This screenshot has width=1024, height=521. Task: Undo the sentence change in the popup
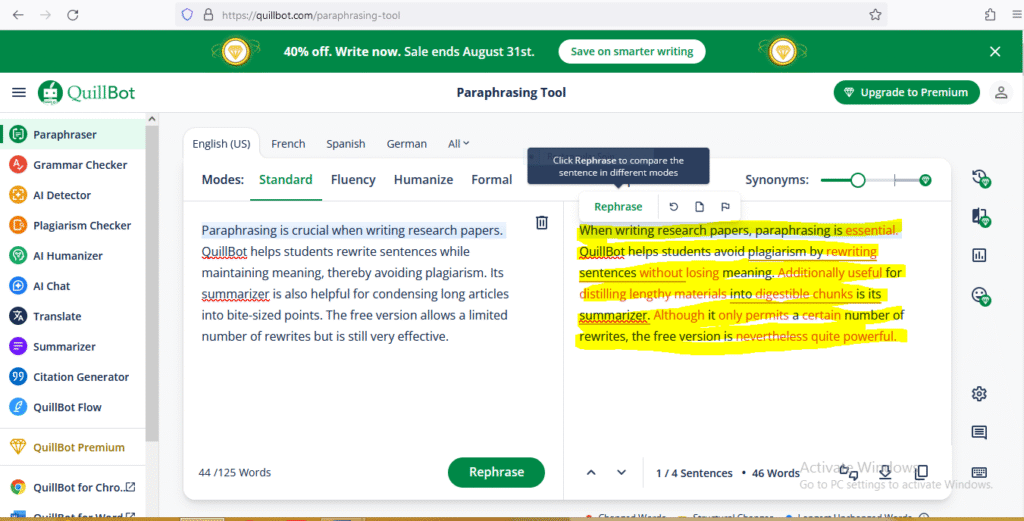point(673,206)
